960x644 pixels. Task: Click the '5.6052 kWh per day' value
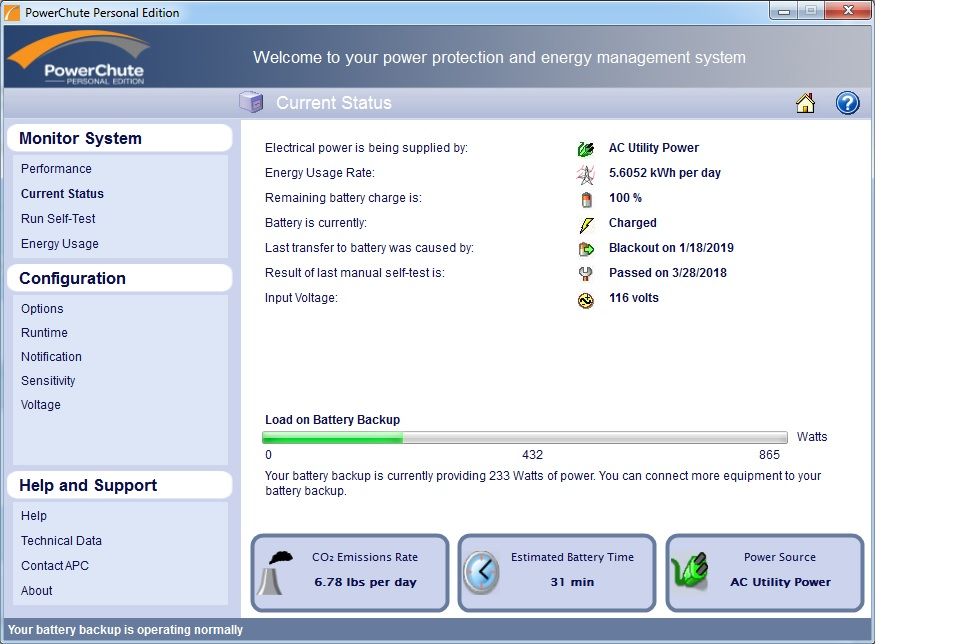[665, 173]
